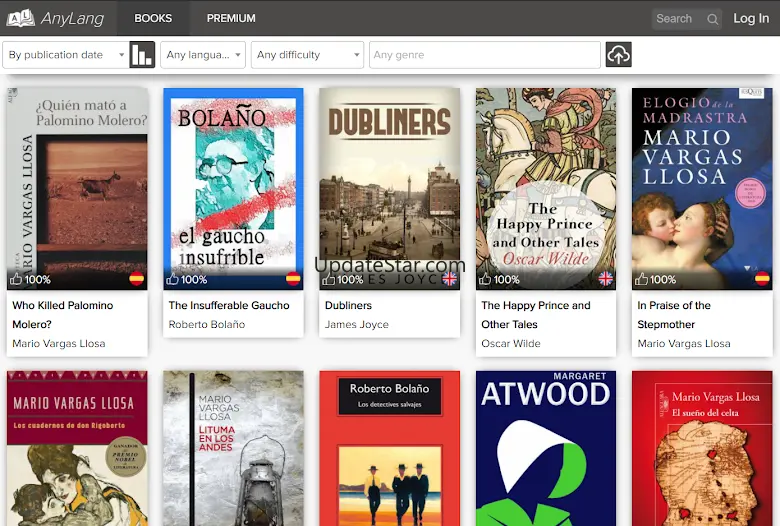Viewport: 780px width, 526px height.
Task: Click the Log In link
Action: tap(751, 18)
